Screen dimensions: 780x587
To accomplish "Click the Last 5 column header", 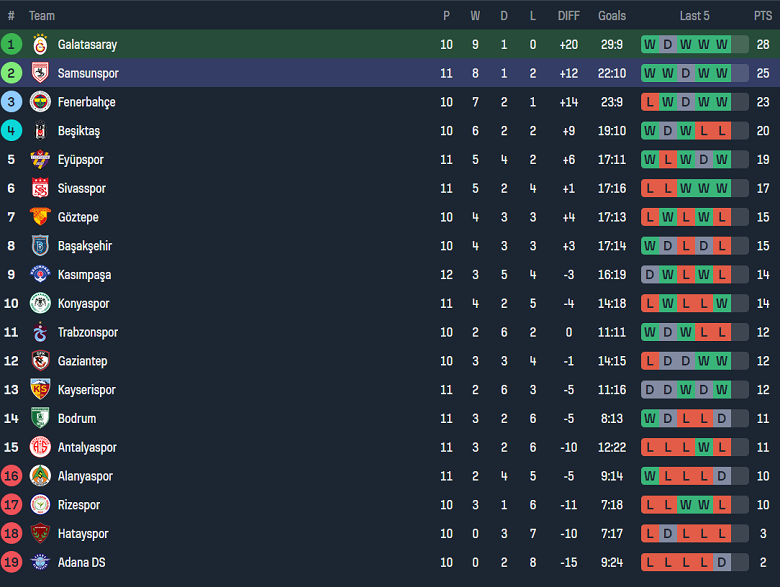I will (694, 16).
